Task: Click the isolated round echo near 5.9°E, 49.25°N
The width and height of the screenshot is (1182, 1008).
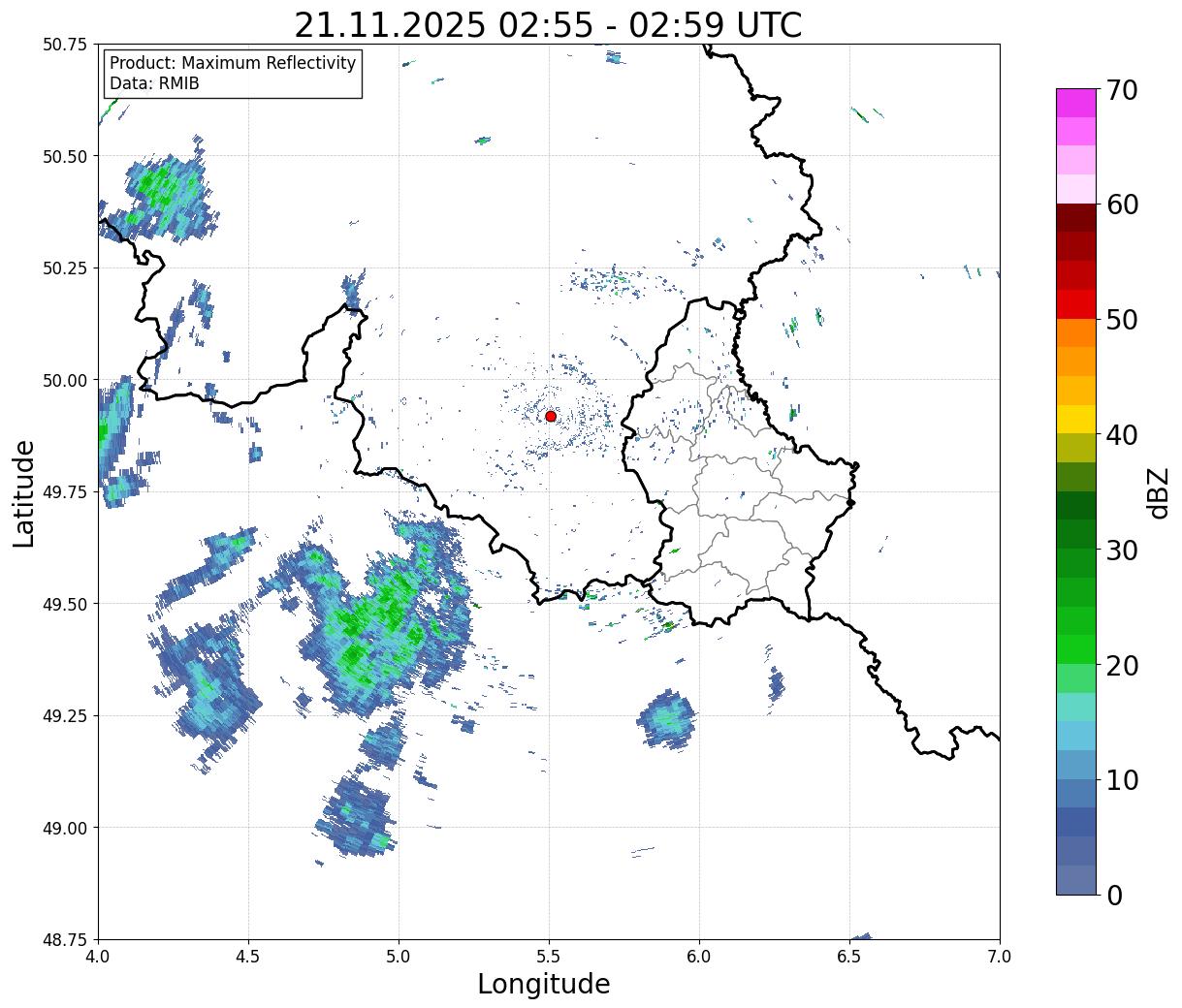Action: [667, 718]
